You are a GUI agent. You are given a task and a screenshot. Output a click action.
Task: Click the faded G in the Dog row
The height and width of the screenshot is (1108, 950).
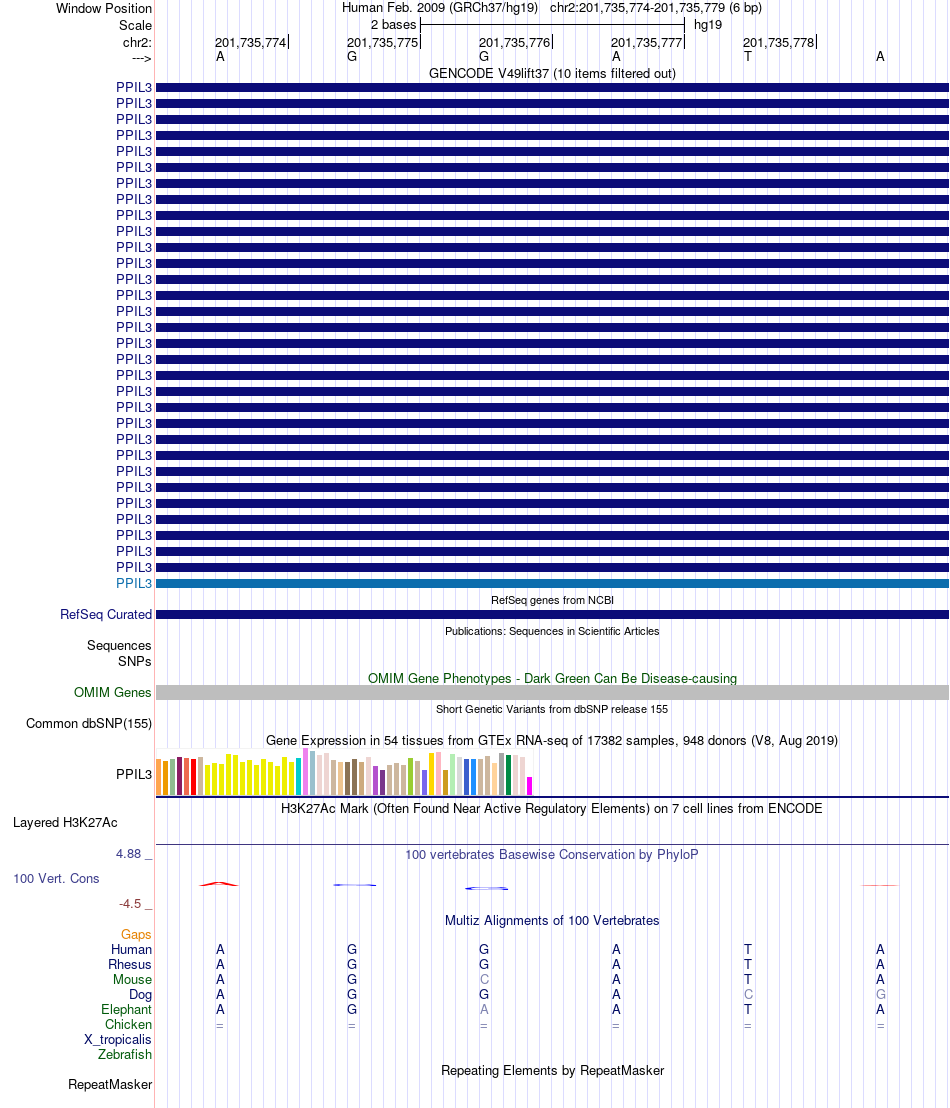[x=880, y=994]
